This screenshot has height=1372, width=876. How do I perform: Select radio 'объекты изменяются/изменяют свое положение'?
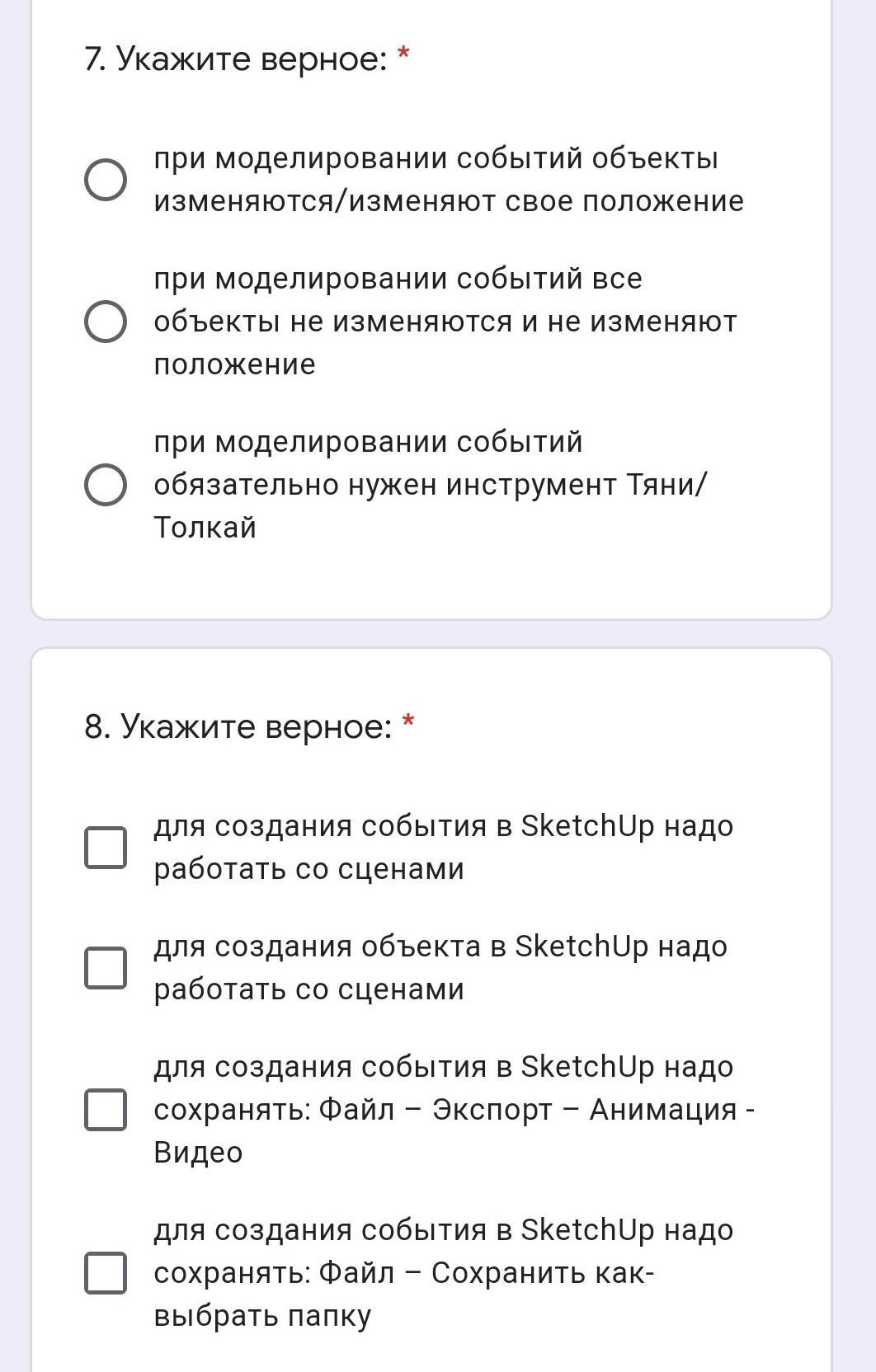tap(106, 180)
